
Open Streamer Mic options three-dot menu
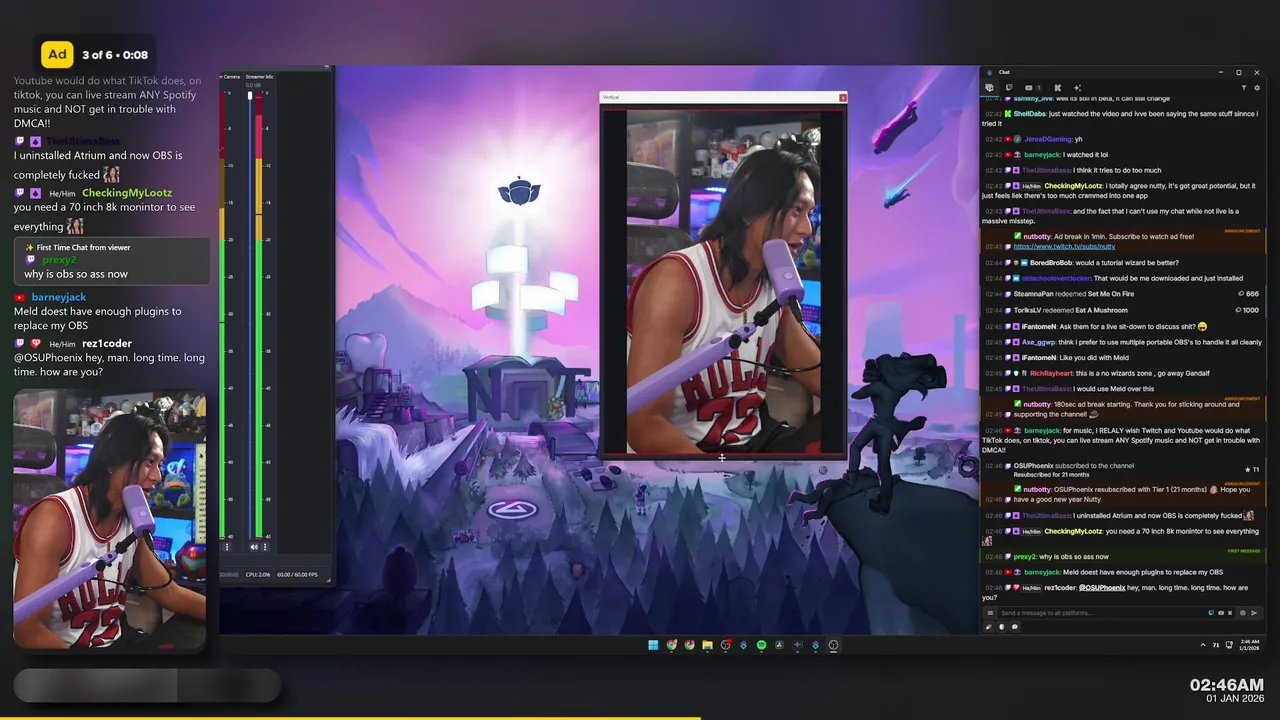[x=265, y=547]
